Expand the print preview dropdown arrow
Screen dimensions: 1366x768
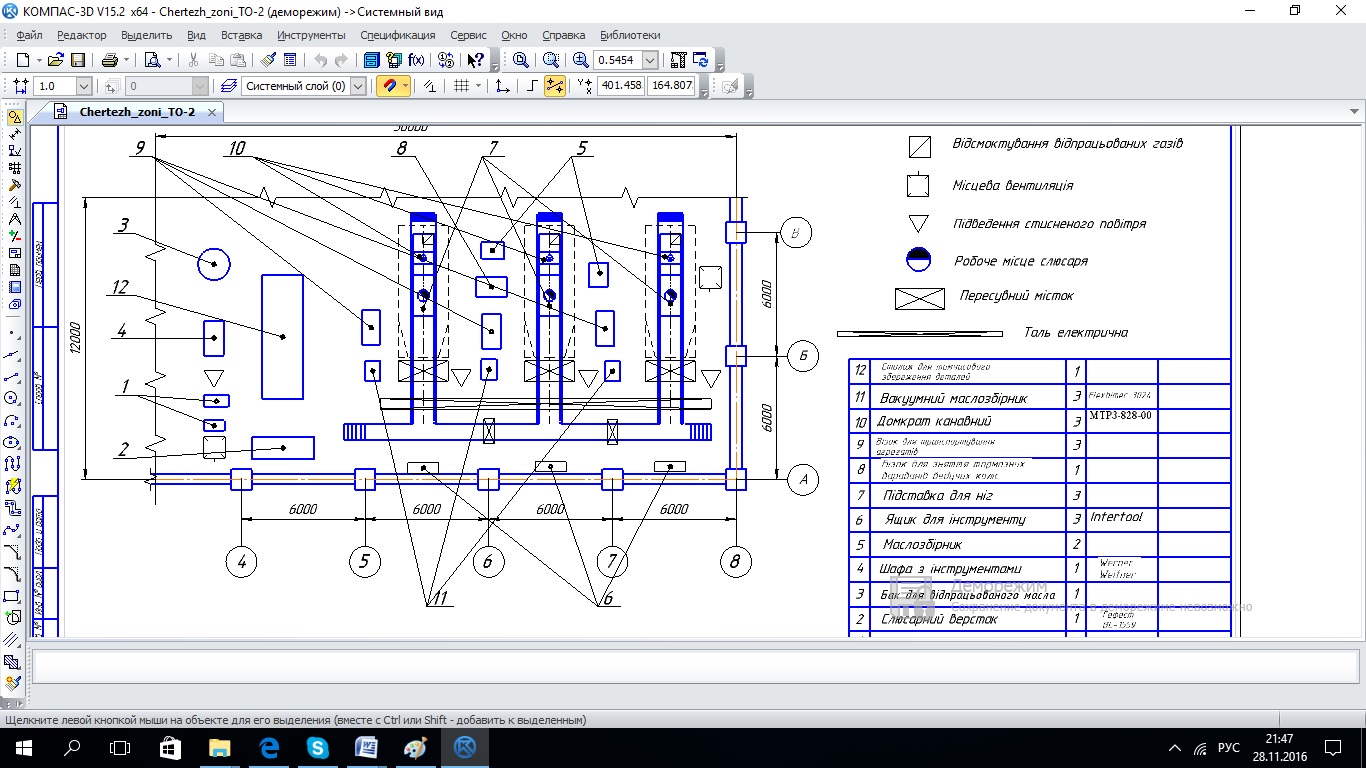tap(169, 60)
